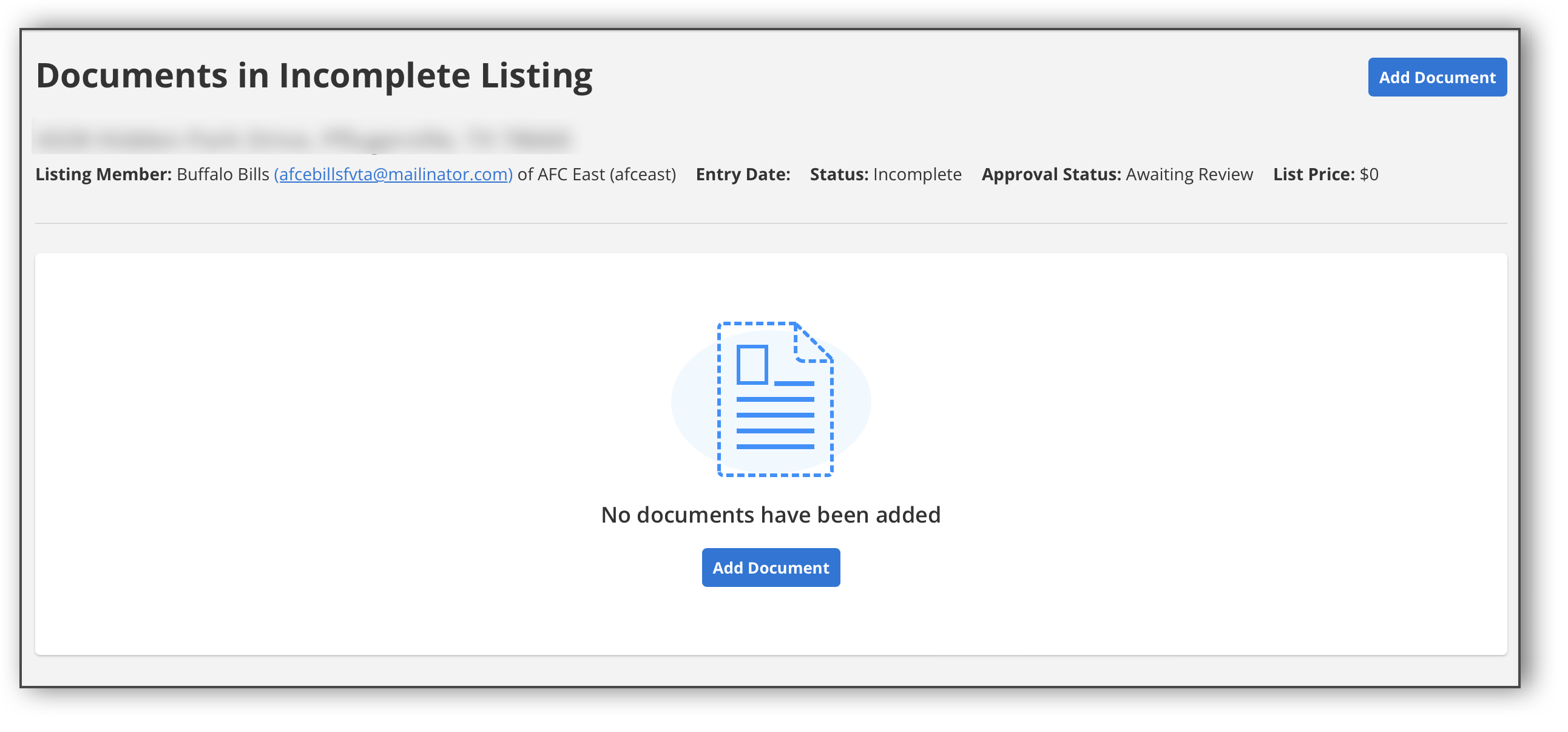Click the 'Entry Date:' label
1568x732 pixels.
[x=743, y=174]
